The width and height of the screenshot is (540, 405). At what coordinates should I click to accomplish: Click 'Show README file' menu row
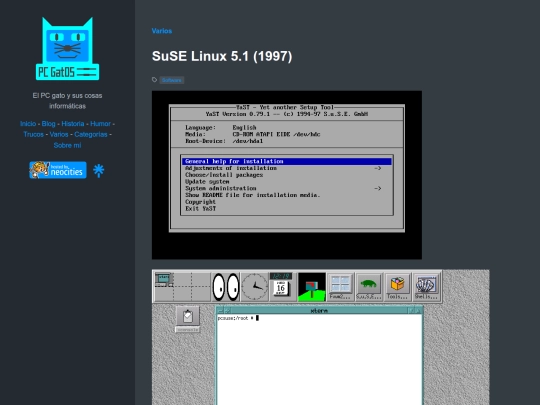[x=287, y=195]
